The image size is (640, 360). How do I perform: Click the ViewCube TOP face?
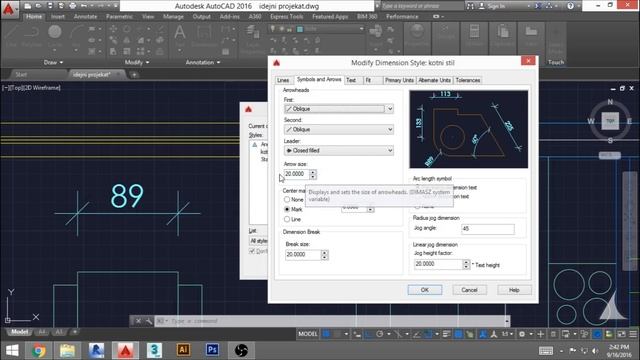tap(610, 121)
